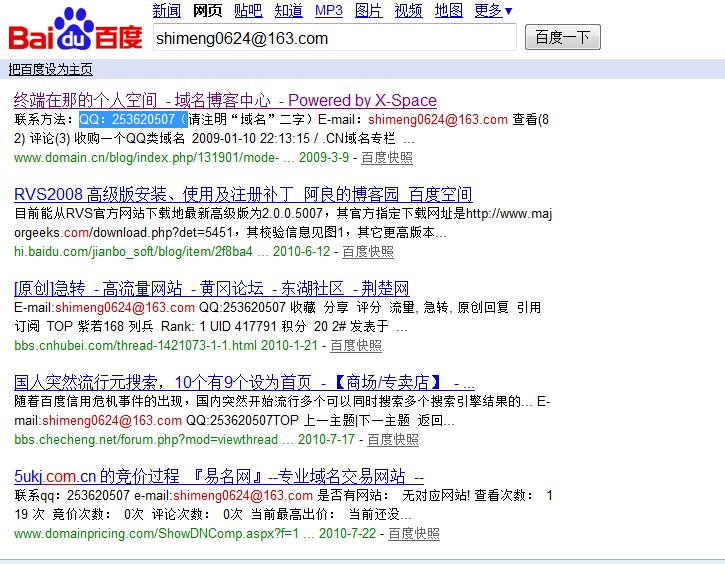
Task: Click text 联系qq: 253620507 in last result
Action: tap(72, 496)
